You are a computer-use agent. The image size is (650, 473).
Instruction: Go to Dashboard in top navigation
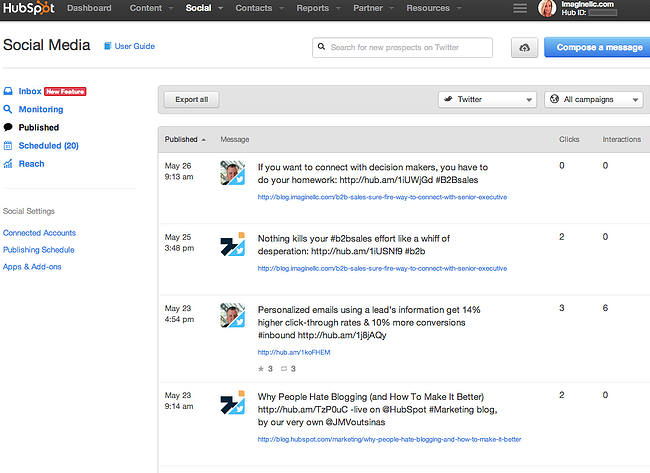coord(89,8)
